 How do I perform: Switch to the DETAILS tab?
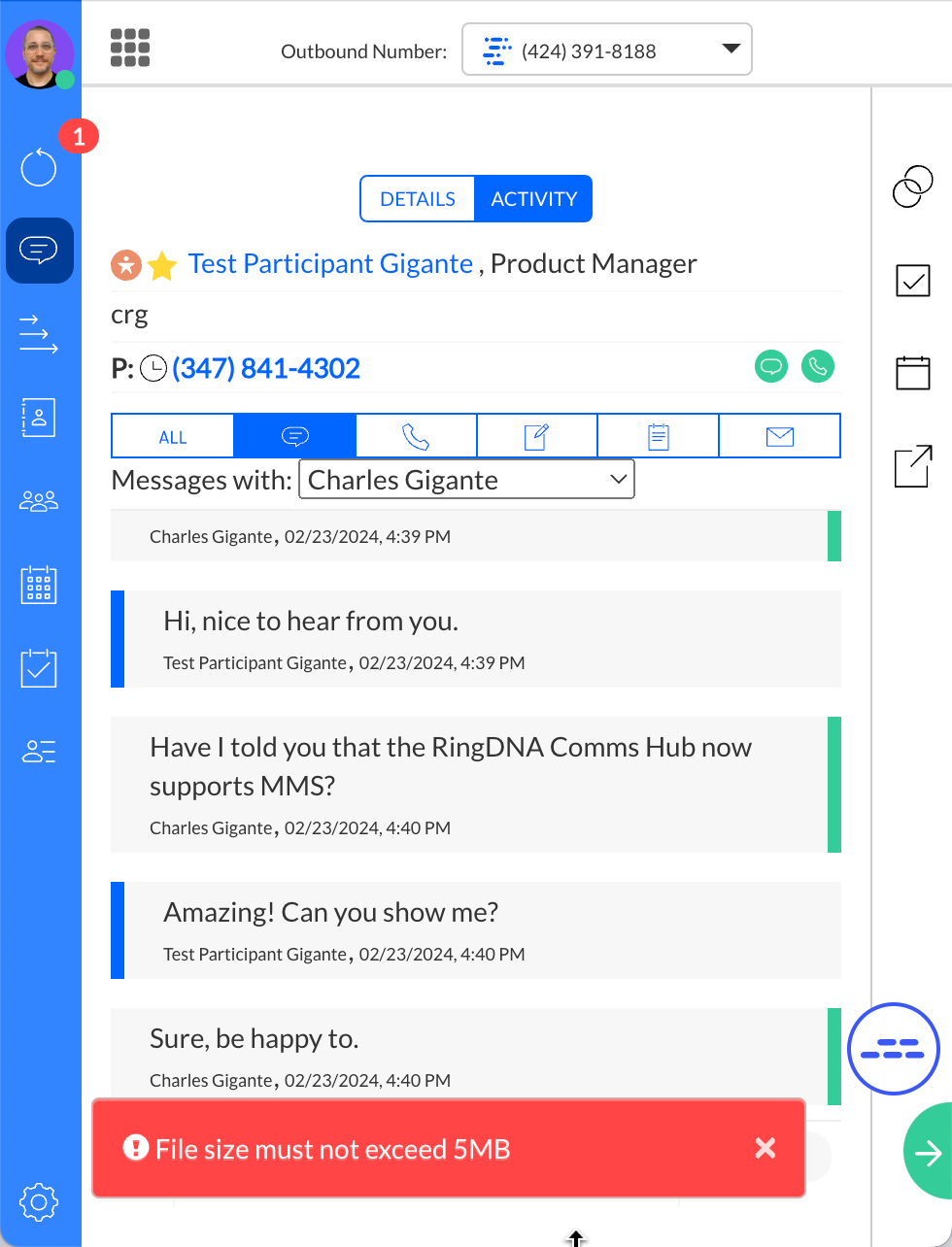point(418,199)
